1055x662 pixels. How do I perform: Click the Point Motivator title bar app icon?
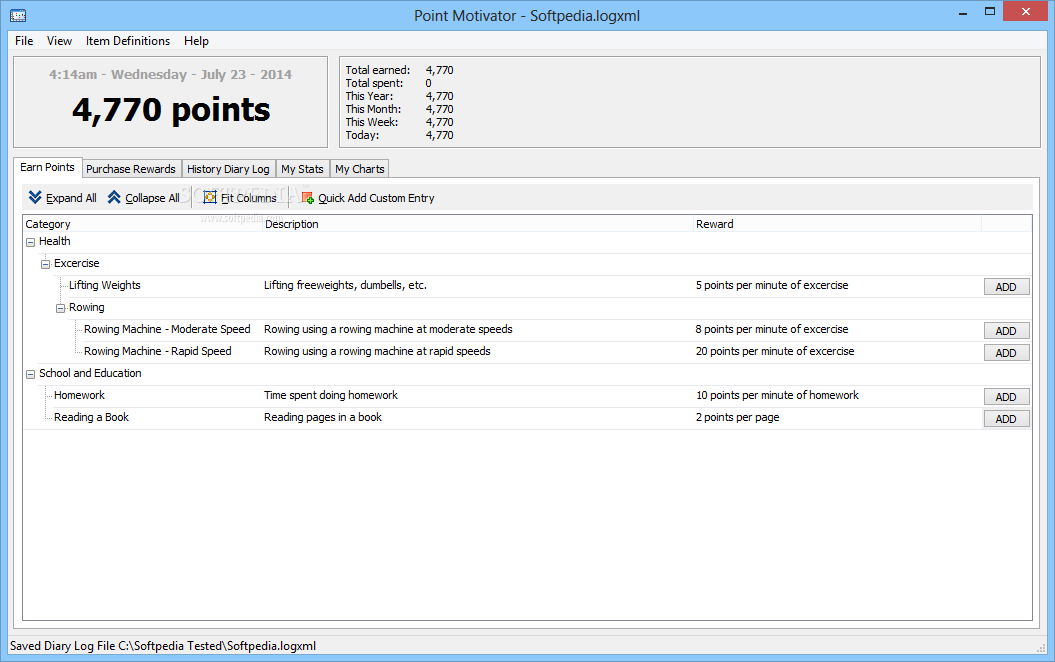tap(18, 15)
